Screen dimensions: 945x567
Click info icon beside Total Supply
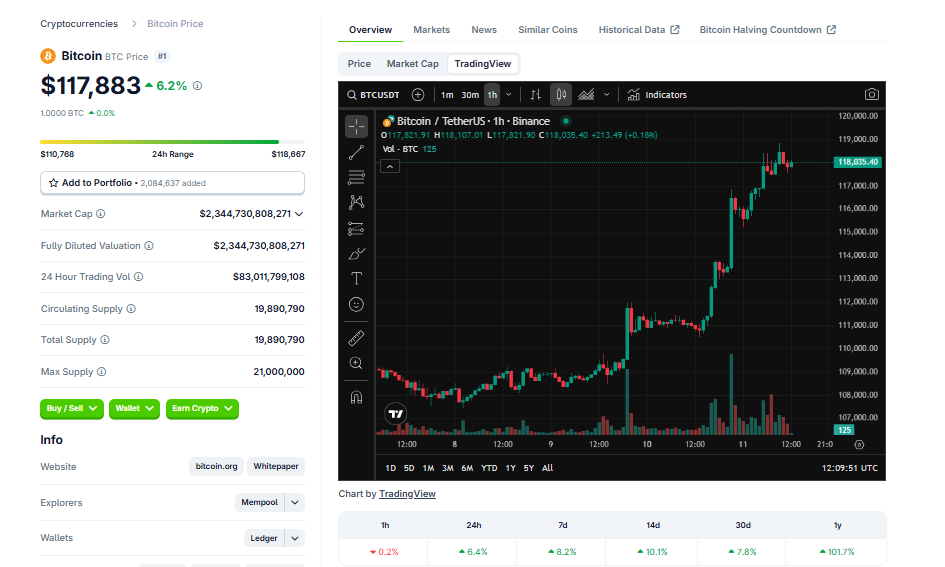pyautogui.click(x=105, y=340)
